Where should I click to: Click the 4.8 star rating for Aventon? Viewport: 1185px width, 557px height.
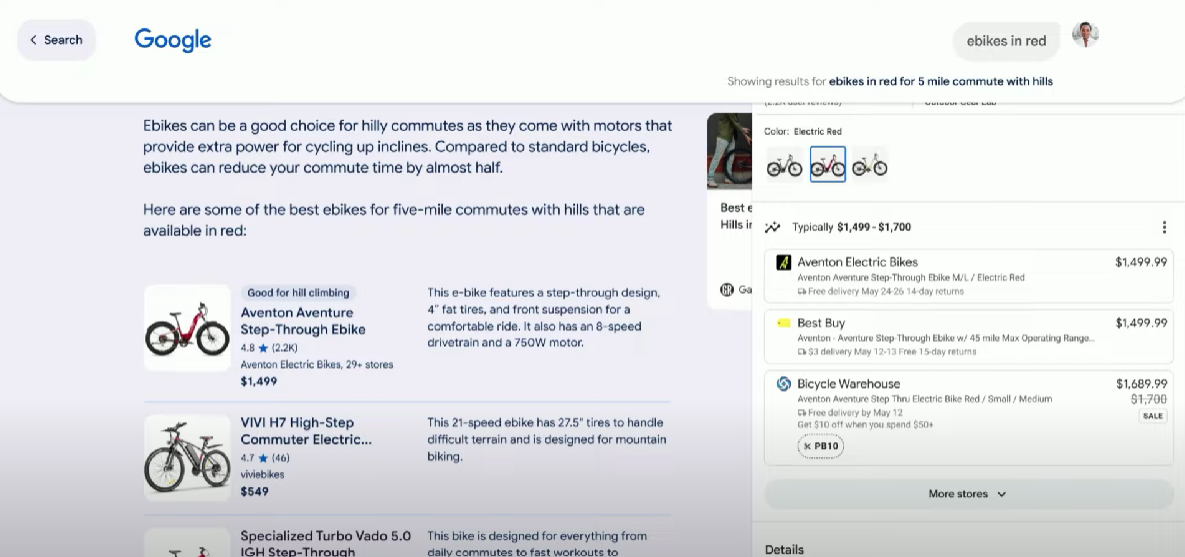pos(269,348)
